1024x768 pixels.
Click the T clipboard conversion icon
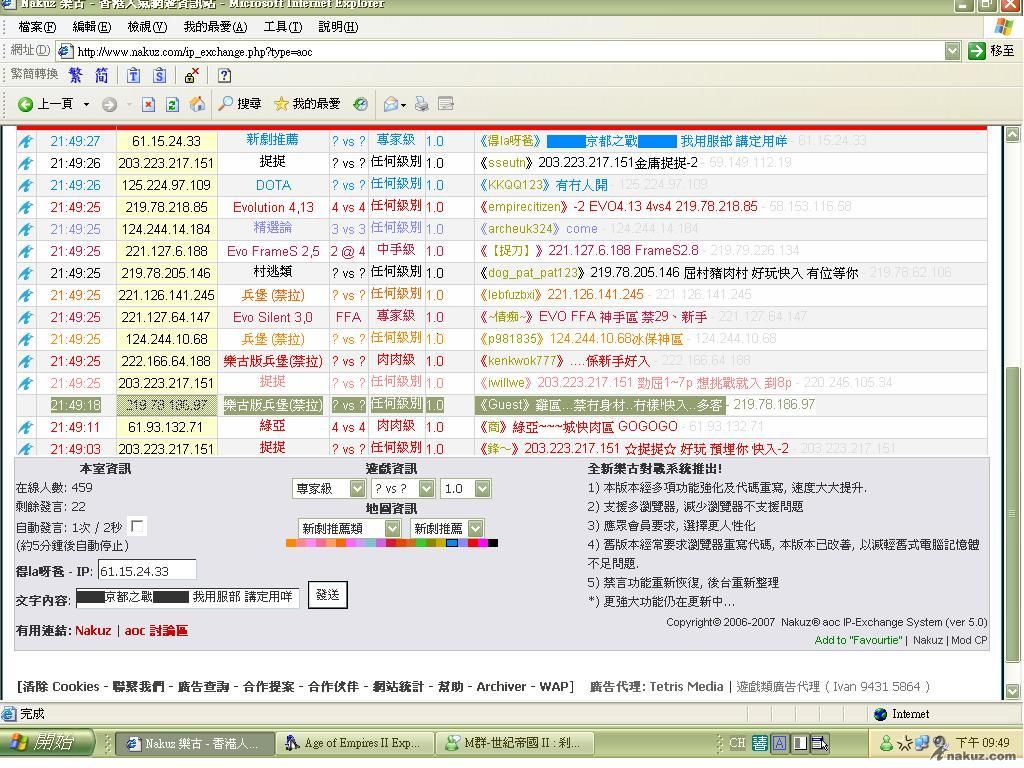click(x=133, y=75)
